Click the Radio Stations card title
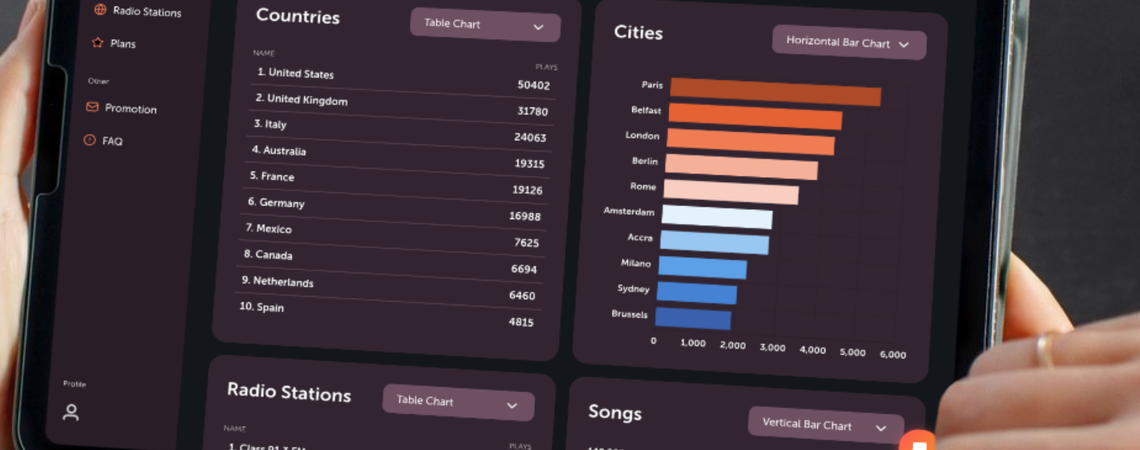The image size is (1140, 450). [x=289, y=392]
